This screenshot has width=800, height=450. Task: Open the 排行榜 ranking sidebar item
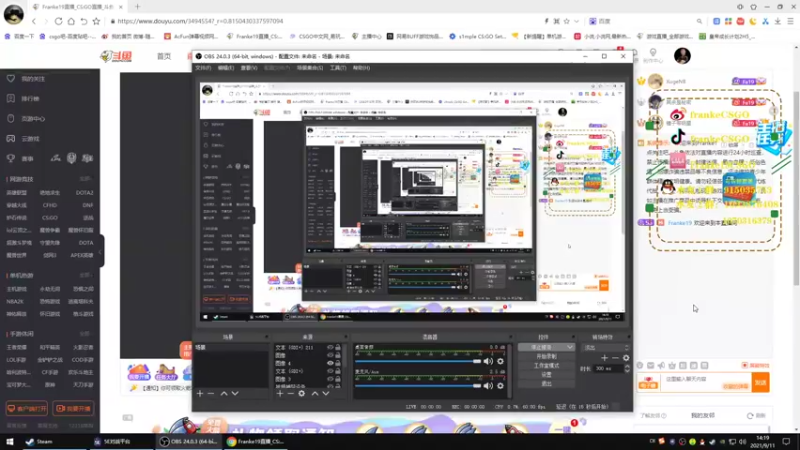23,99
